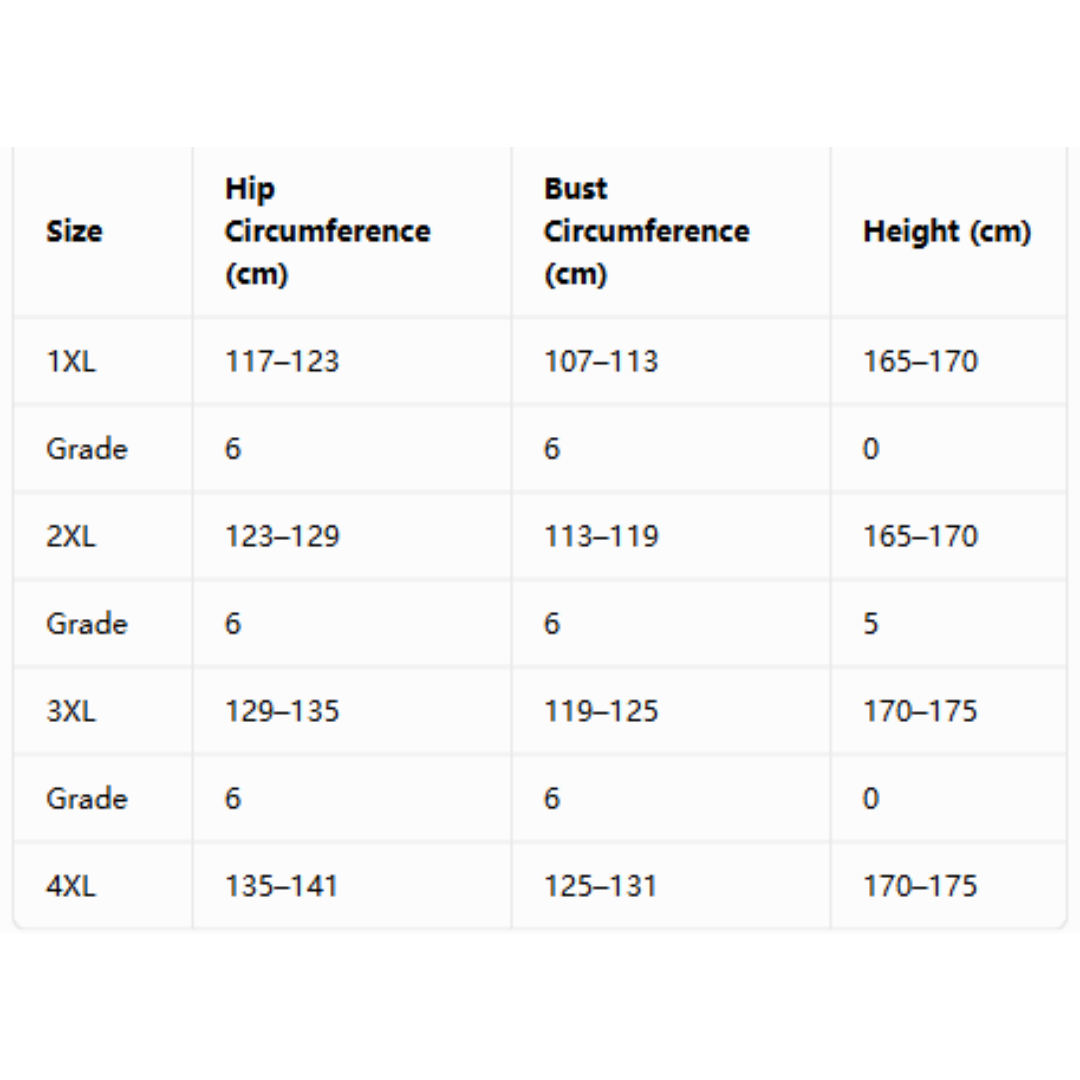Click hip value 135–141
1080x1080 pixels.
coord(282,886)
